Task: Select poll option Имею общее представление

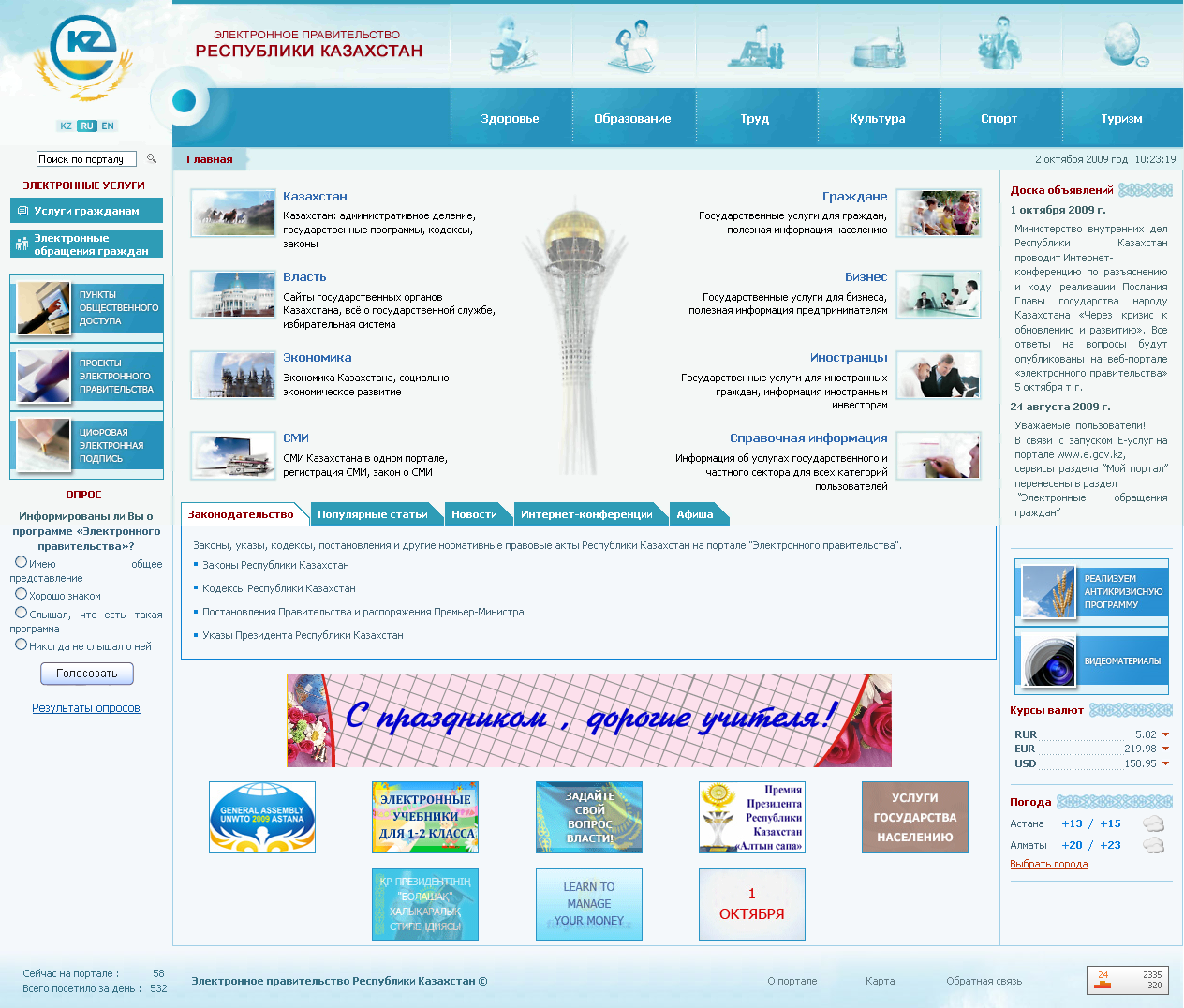Action: coord(21,562)
